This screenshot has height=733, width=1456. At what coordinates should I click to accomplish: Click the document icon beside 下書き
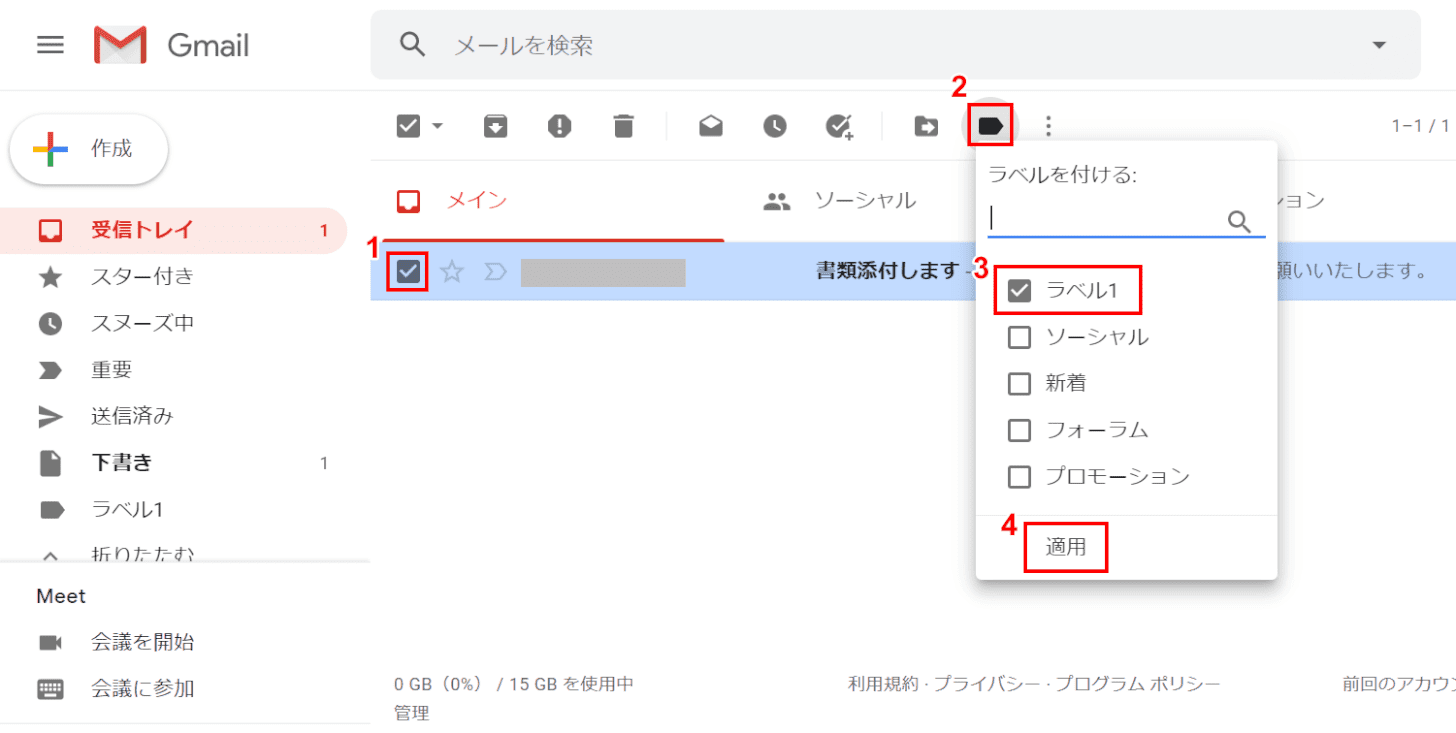click(x=50, y=463)
